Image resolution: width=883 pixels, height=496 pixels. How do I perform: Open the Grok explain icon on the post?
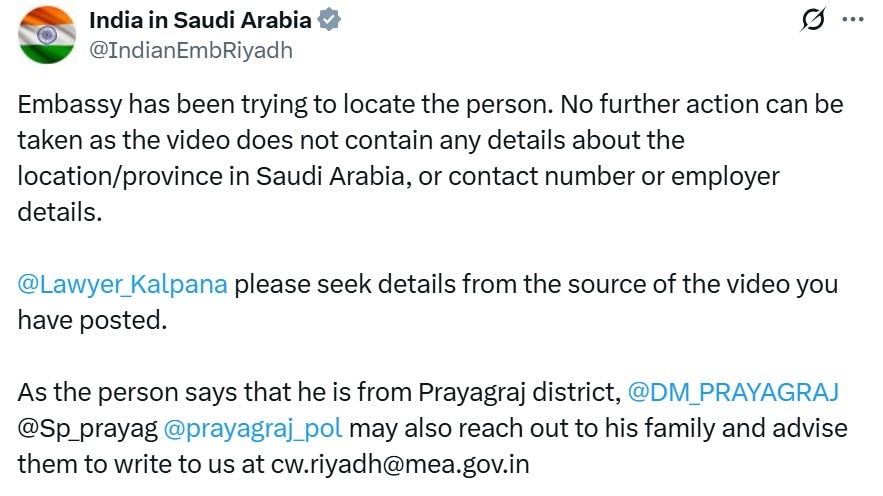814,20
